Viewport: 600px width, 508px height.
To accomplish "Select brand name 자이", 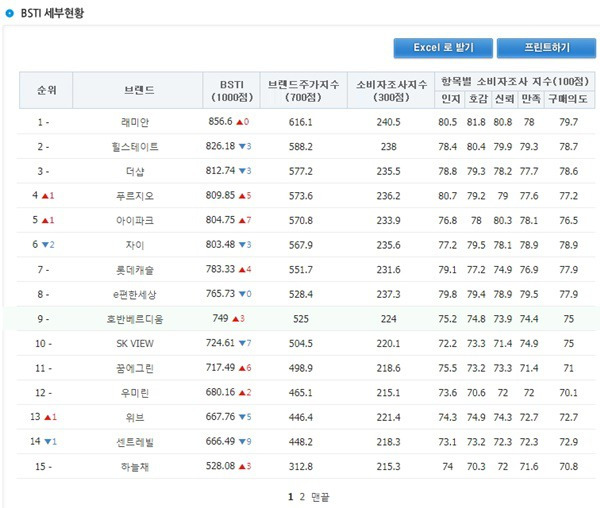I will point(135,245).
